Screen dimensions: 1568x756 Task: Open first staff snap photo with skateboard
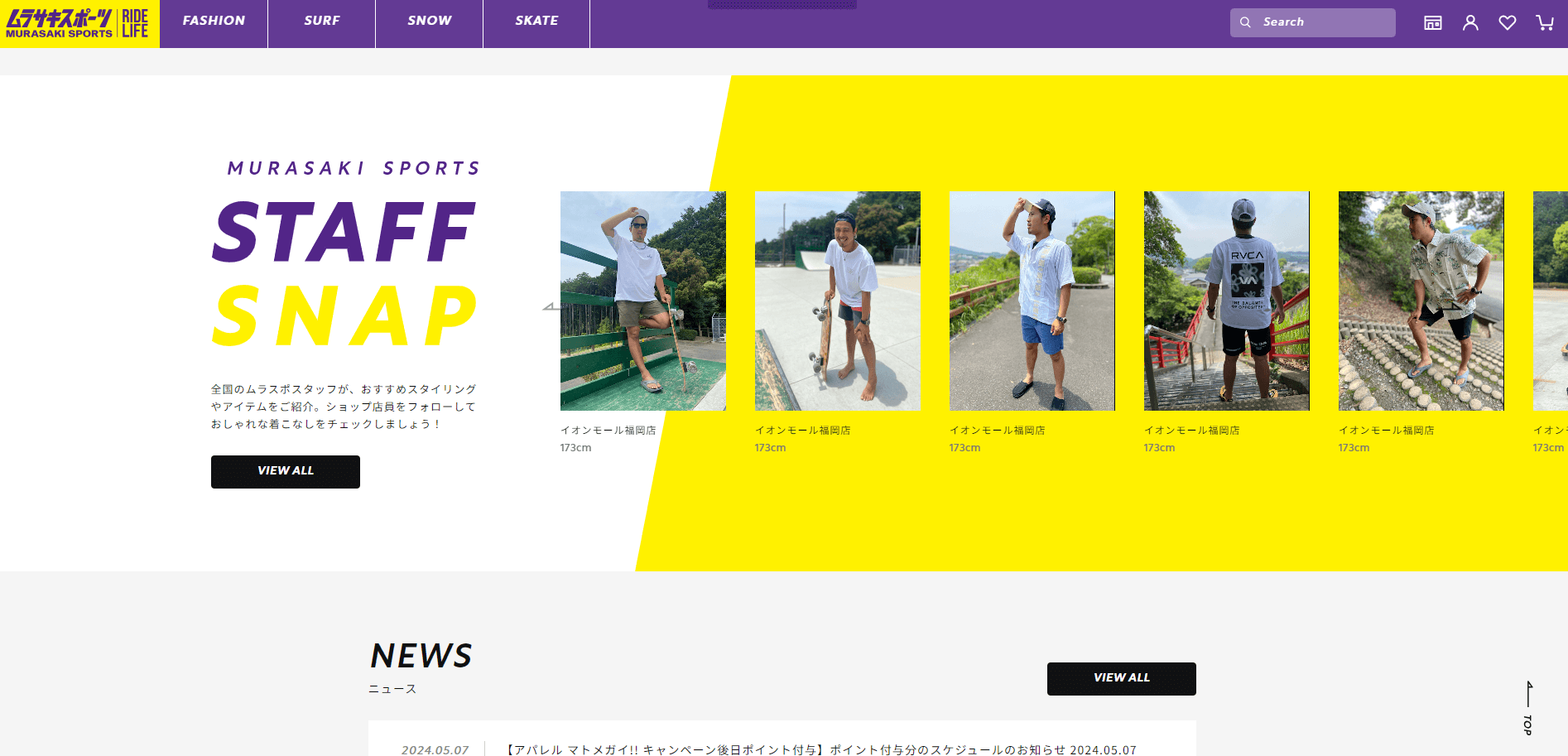click(x=643, y=301)
